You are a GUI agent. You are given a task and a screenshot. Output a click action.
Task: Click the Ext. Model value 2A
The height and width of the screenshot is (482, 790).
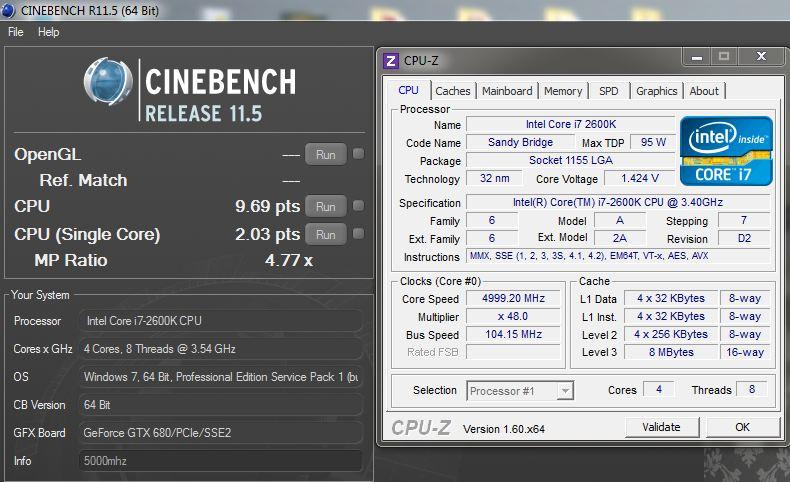(x=620, y=238)
